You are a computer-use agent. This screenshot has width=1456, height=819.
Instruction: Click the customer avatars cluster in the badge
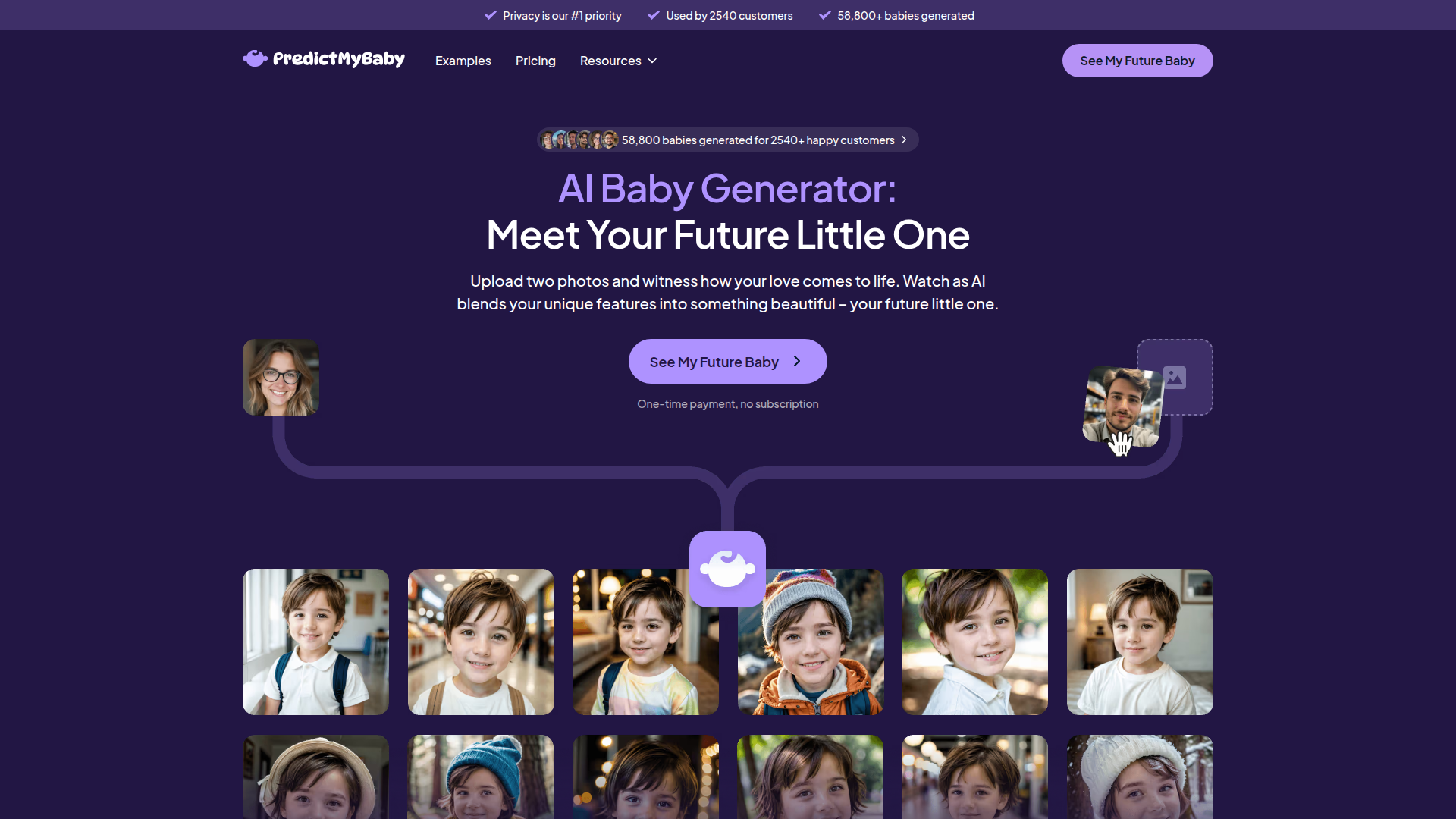click(x=579, y=140)
